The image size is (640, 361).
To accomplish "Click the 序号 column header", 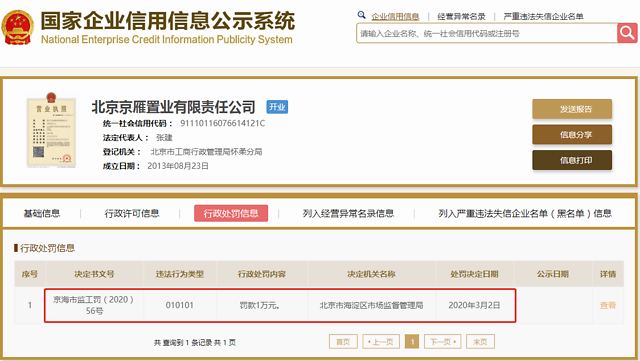I will (x=29, y=274).
